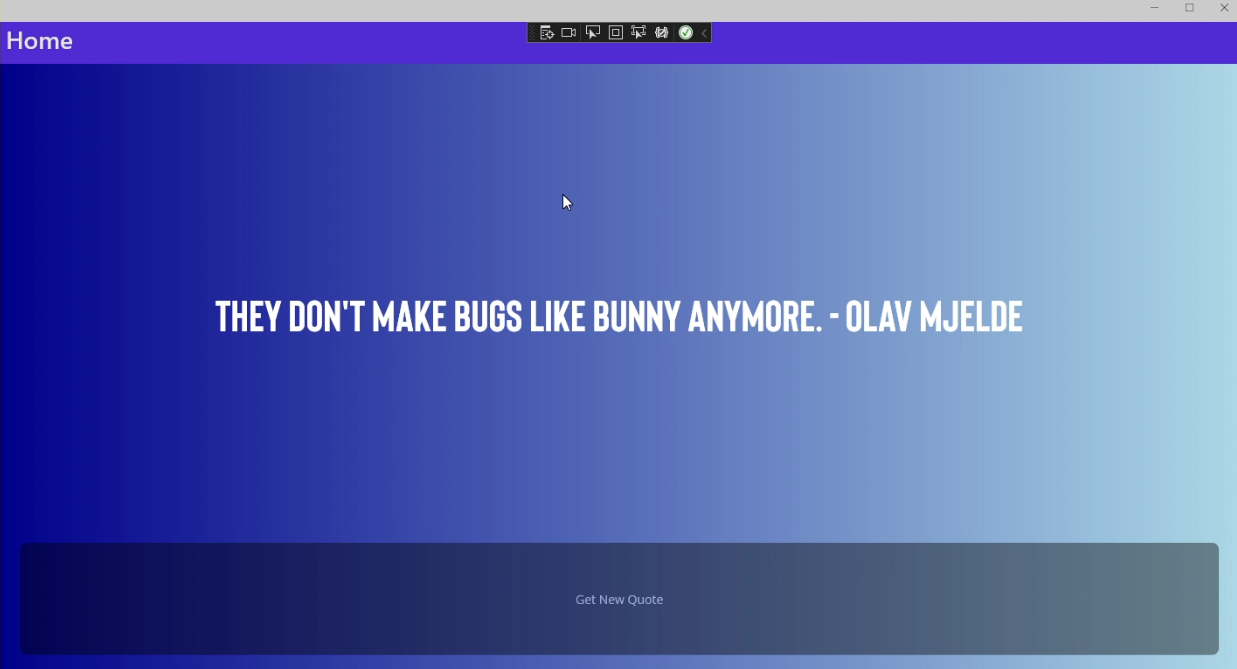Image resolution: width=1237 pixels, height=669 pixels.
Task: Toggle Display Layout Adorners square icon
Action: [x=616, y=33]
